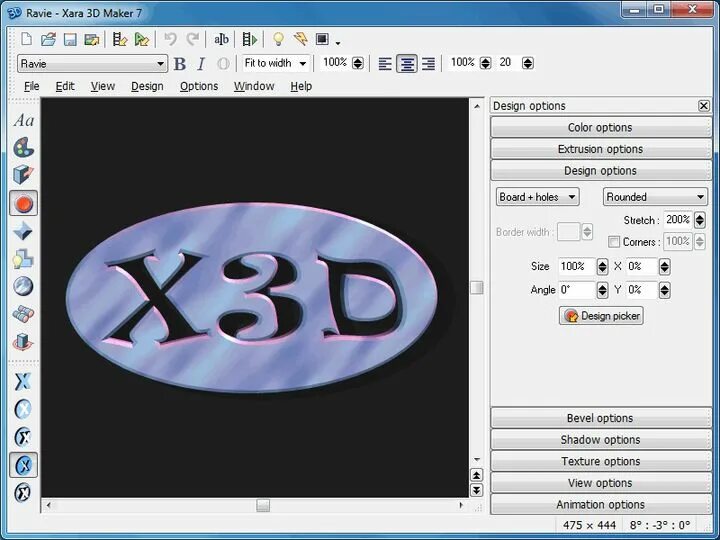This screenshot has width=720, height=540.
Task: Close the Design options panel
Action: (x=703, y=106)
